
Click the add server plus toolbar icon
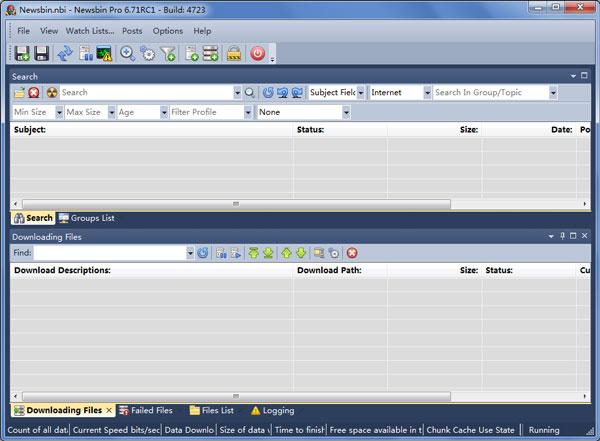click(x=210, y=53)
